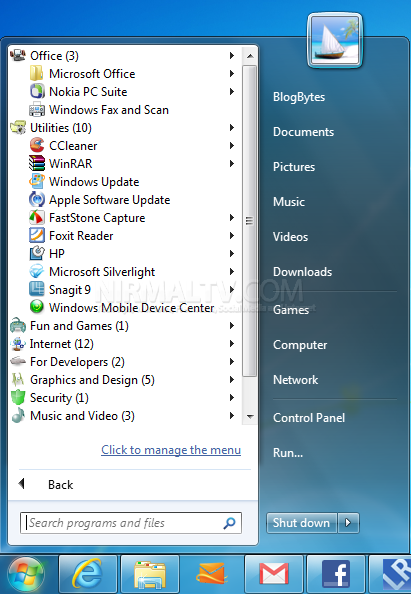
Task: Click the Apple Software Update icon
Action: [x=37, y=200]
